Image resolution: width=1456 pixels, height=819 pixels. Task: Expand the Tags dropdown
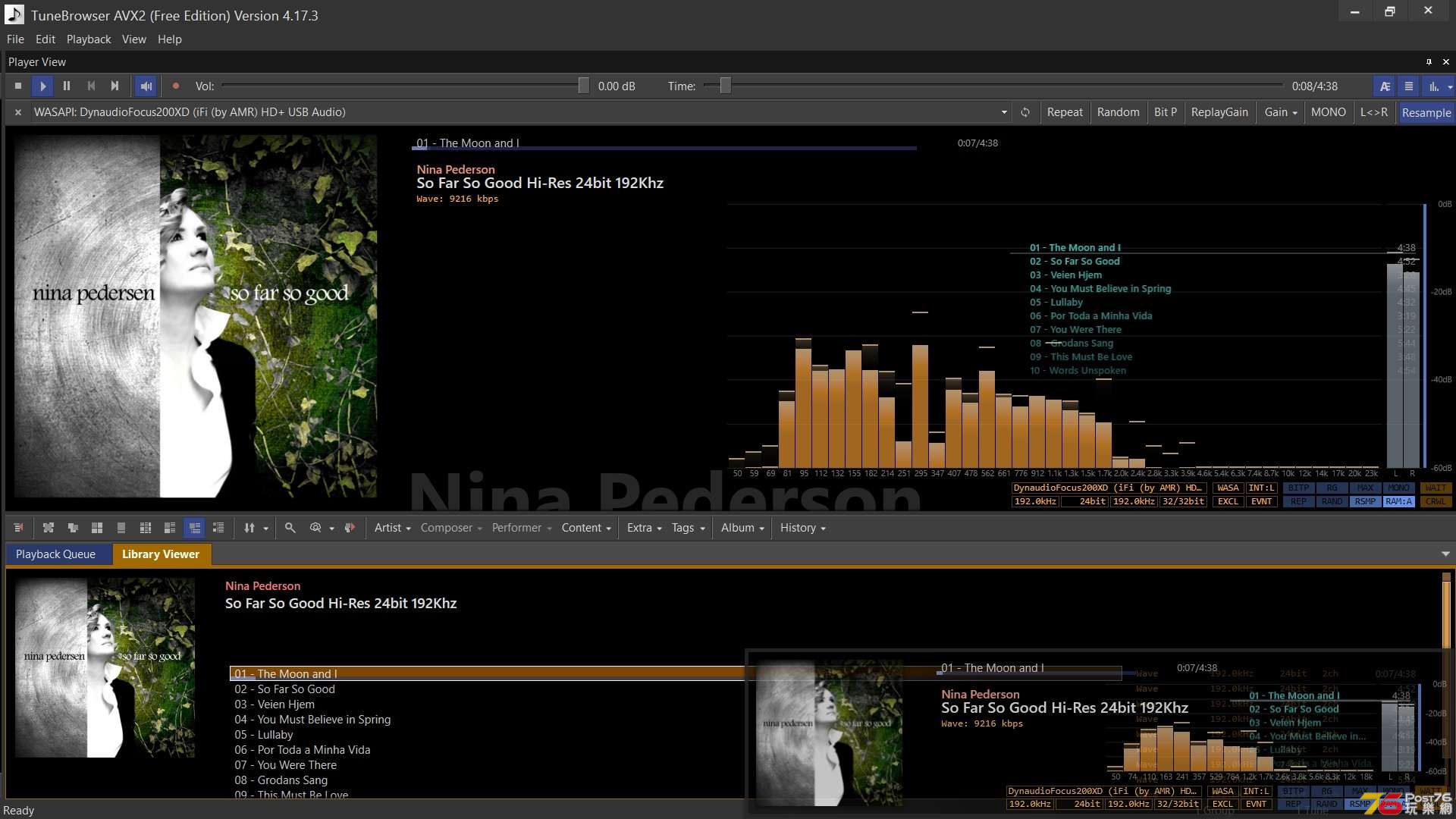pyautogui.click(x=688, y=528)
